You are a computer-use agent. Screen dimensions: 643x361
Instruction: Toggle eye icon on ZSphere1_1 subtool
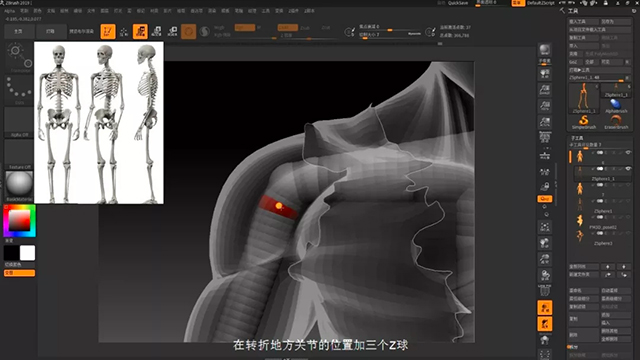628,169
